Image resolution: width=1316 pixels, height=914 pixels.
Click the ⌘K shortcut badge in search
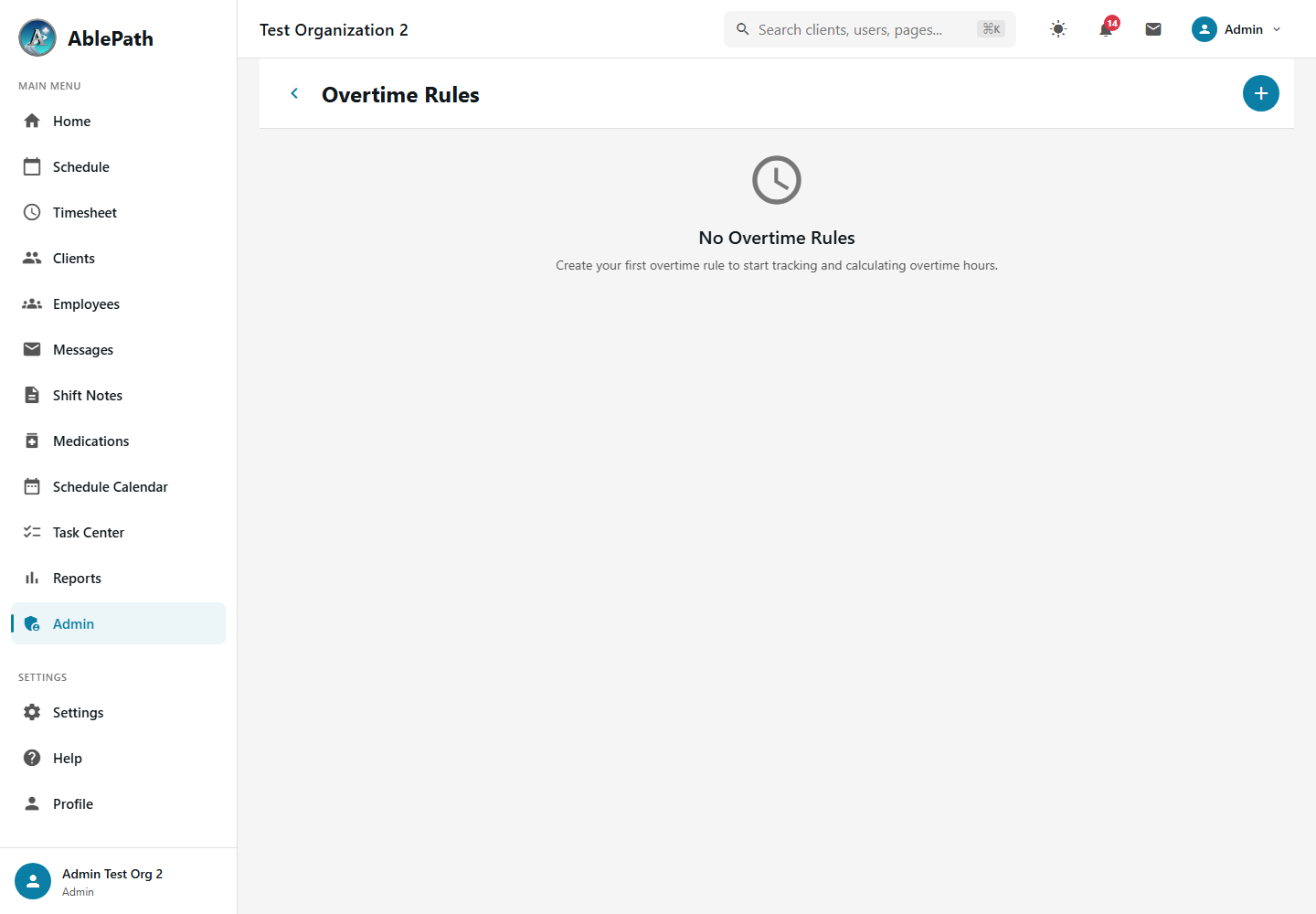click(991, 29)
